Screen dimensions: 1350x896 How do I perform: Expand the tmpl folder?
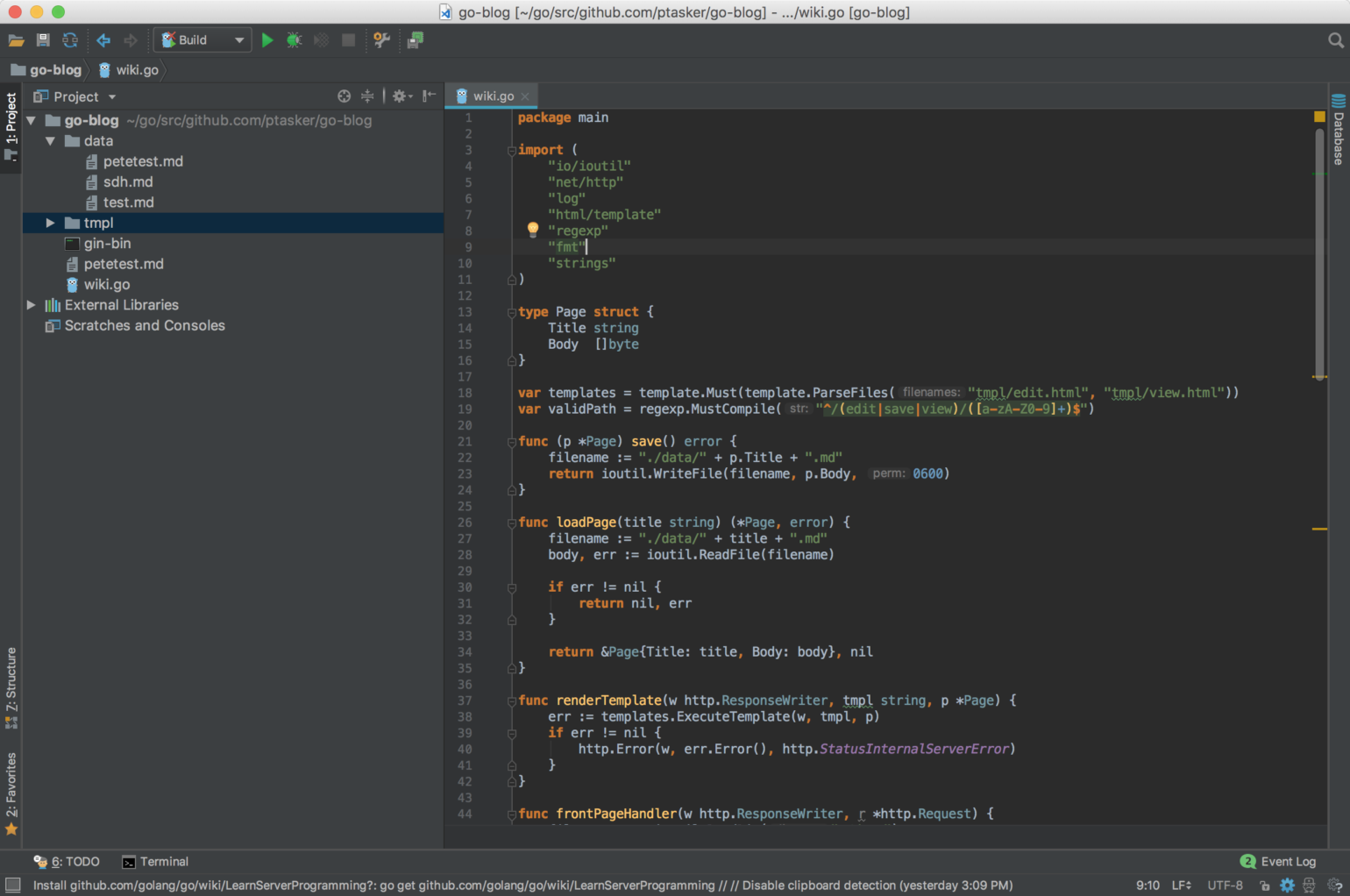click(51, 223)
